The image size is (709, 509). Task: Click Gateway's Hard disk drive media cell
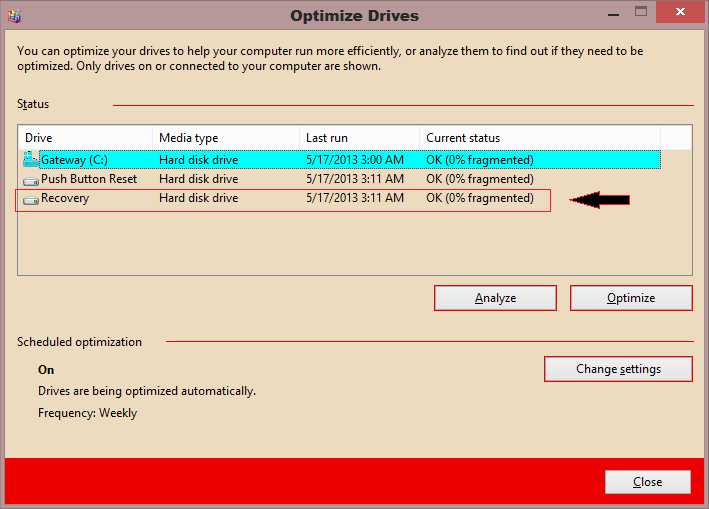[199, 160]
